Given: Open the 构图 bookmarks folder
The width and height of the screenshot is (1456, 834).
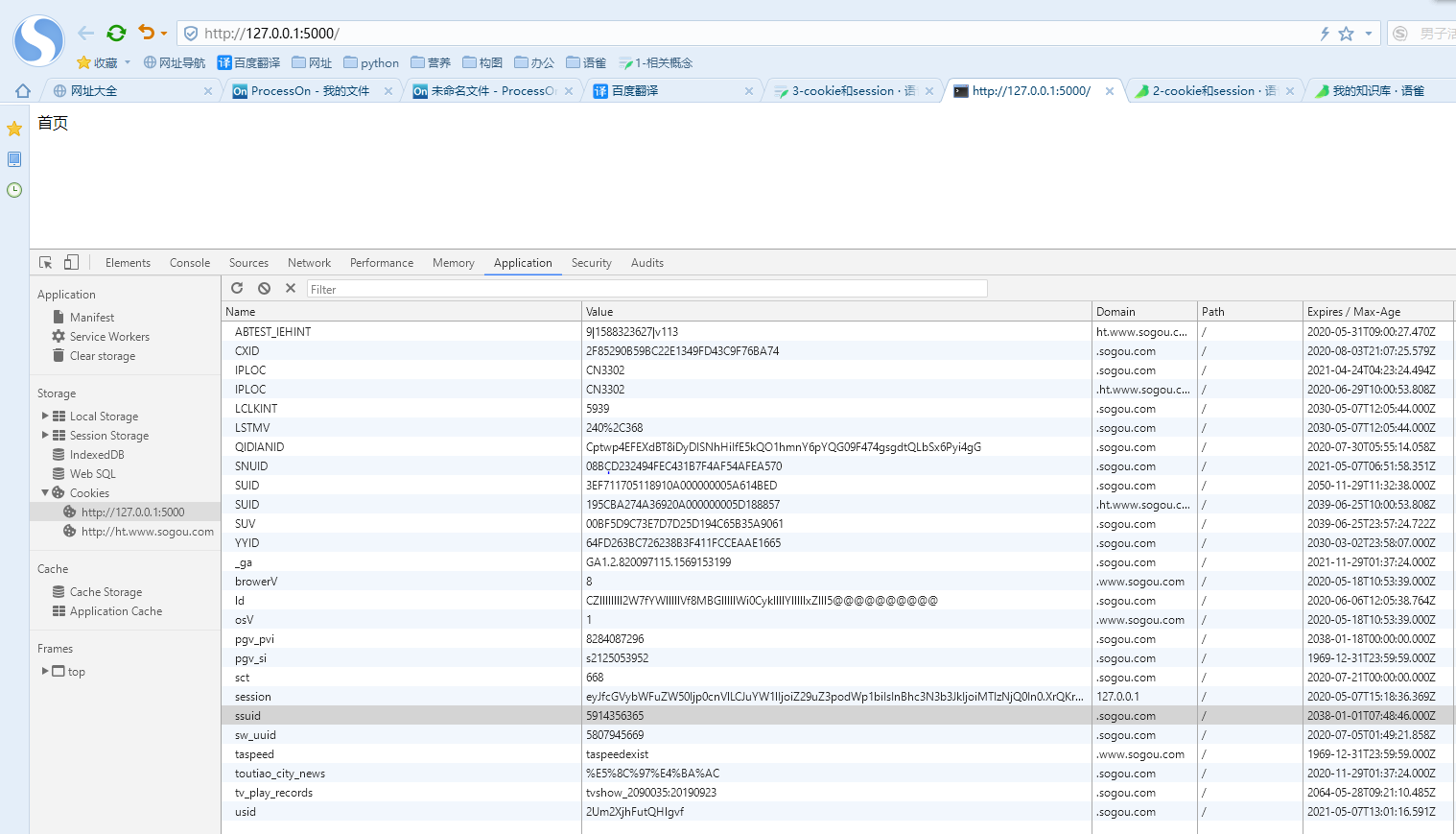Looking at the screenshot, I should tap(482, 62).
